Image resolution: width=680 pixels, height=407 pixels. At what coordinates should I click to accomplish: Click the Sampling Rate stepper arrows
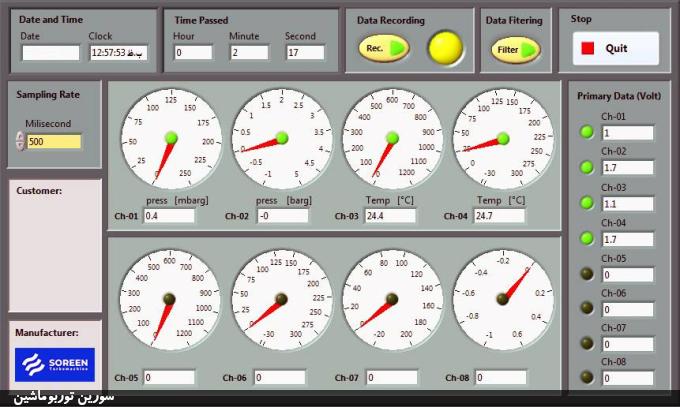click(21, 141)
